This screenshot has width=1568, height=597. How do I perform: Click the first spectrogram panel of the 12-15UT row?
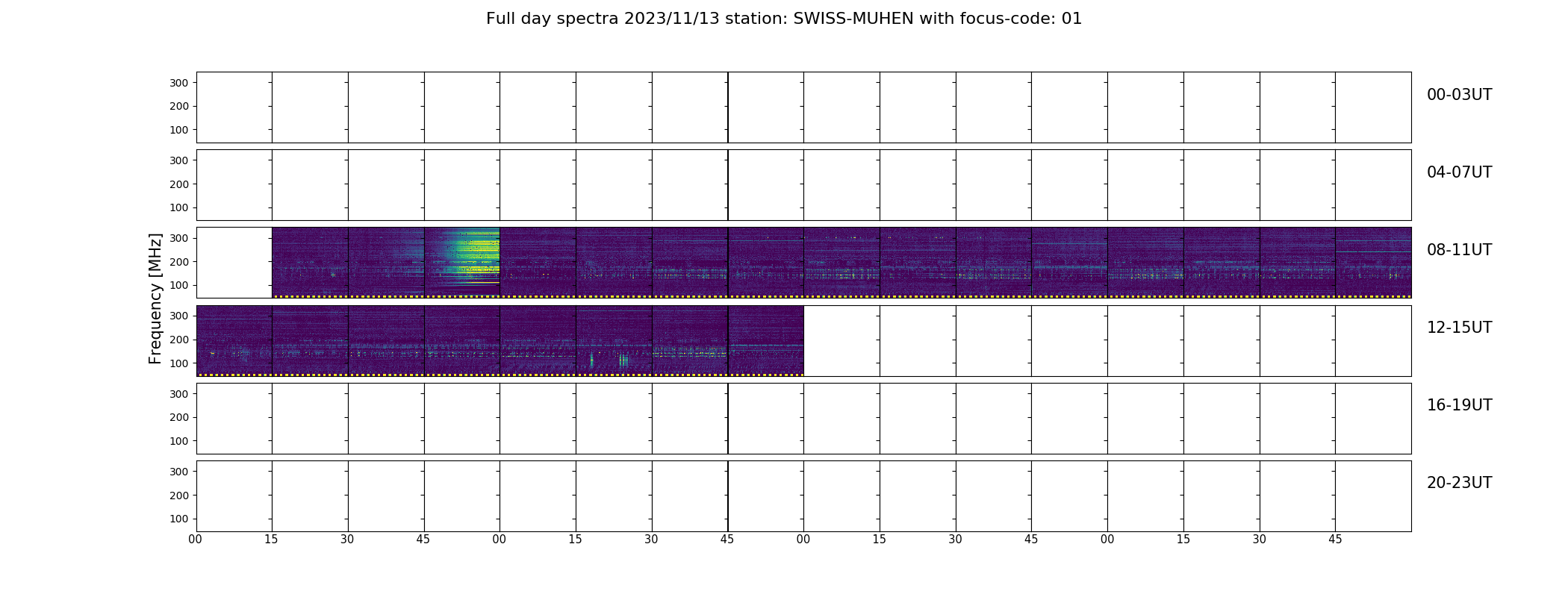pyautogui.click(x=234, y=340)
